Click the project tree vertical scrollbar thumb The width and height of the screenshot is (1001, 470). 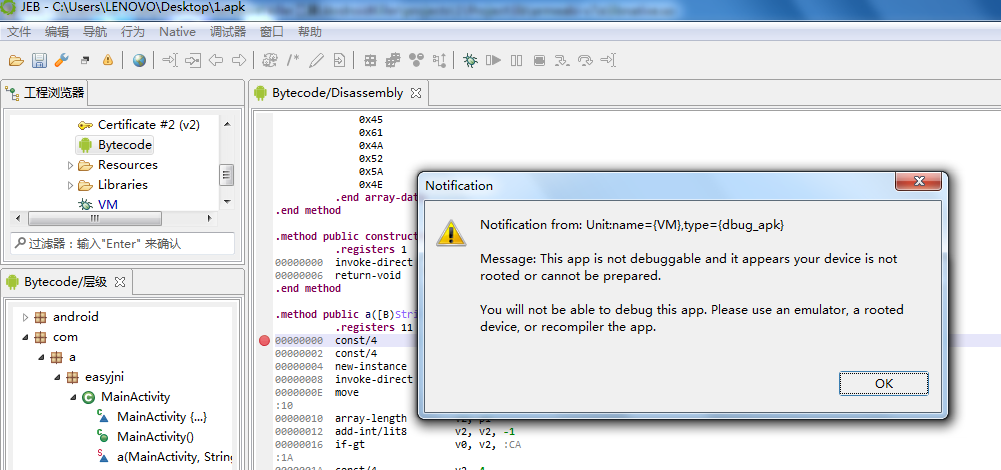[227, 174]
